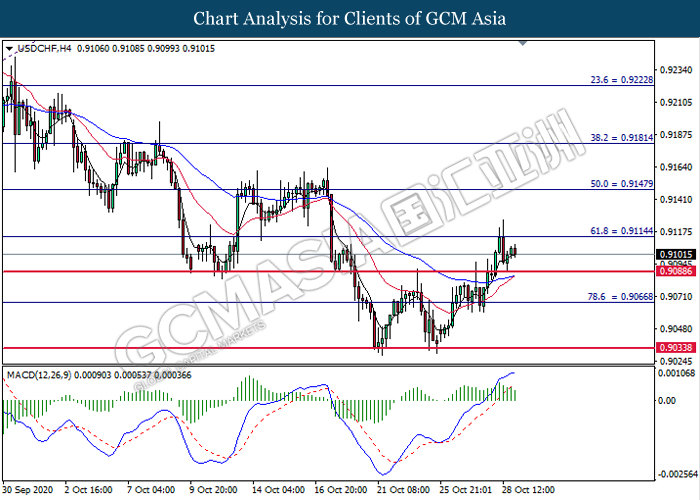This screenshot has height=500, width=700.
Task: Click the 7 Oct 04:00 time label
Action: (x=151, y=490)
